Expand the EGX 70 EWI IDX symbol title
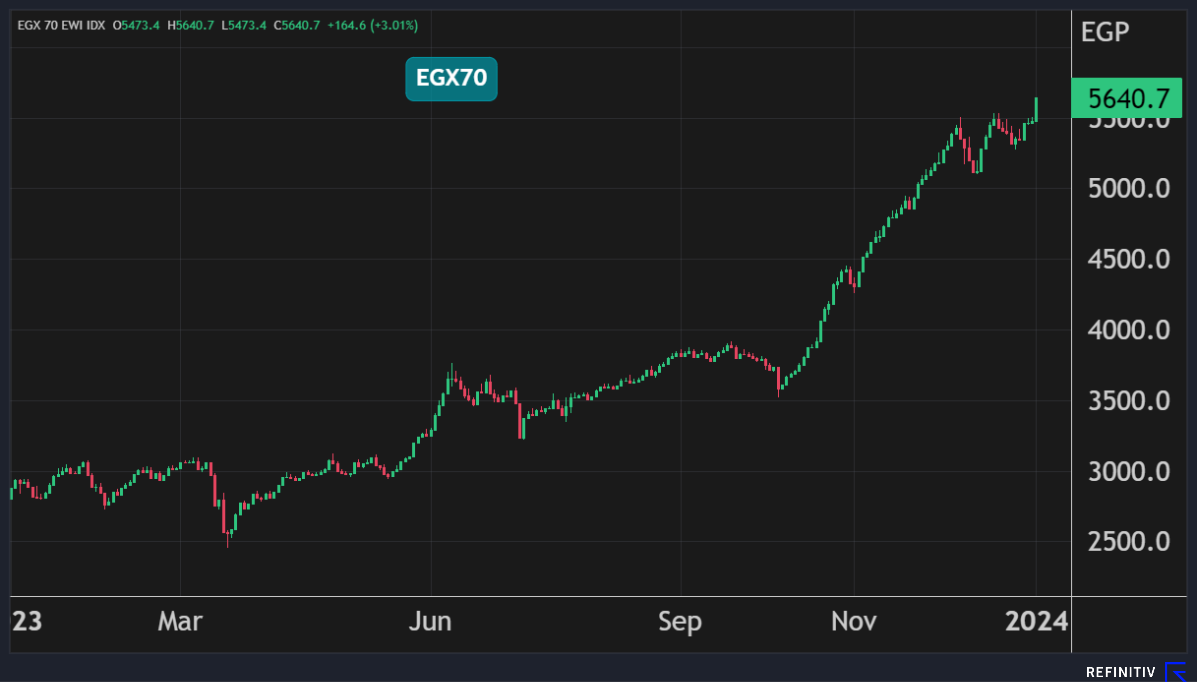Viewport: 1197px width, 682px height. tap(60, 24)
